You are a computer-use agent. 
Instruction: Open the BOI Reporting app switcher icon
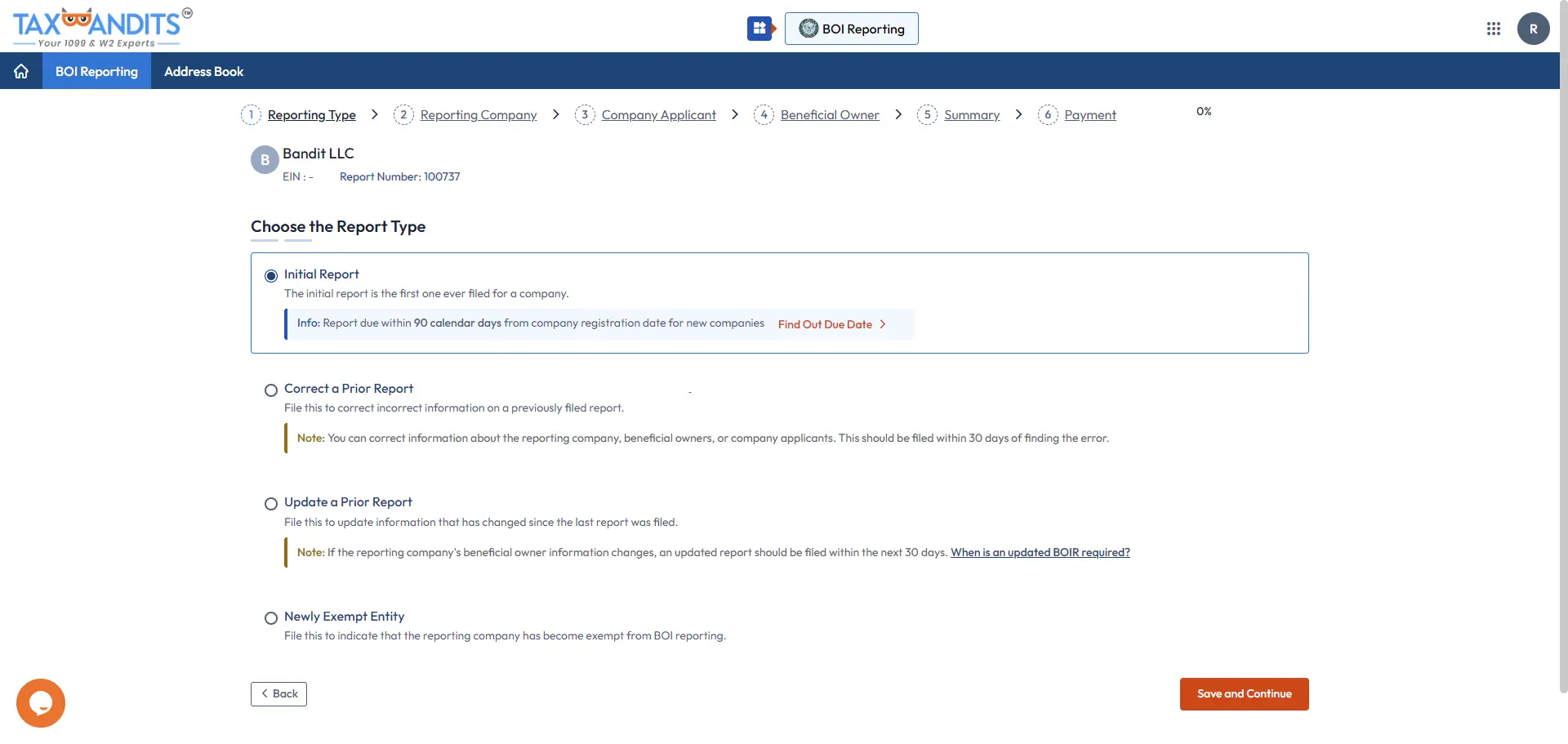[759, 28]
